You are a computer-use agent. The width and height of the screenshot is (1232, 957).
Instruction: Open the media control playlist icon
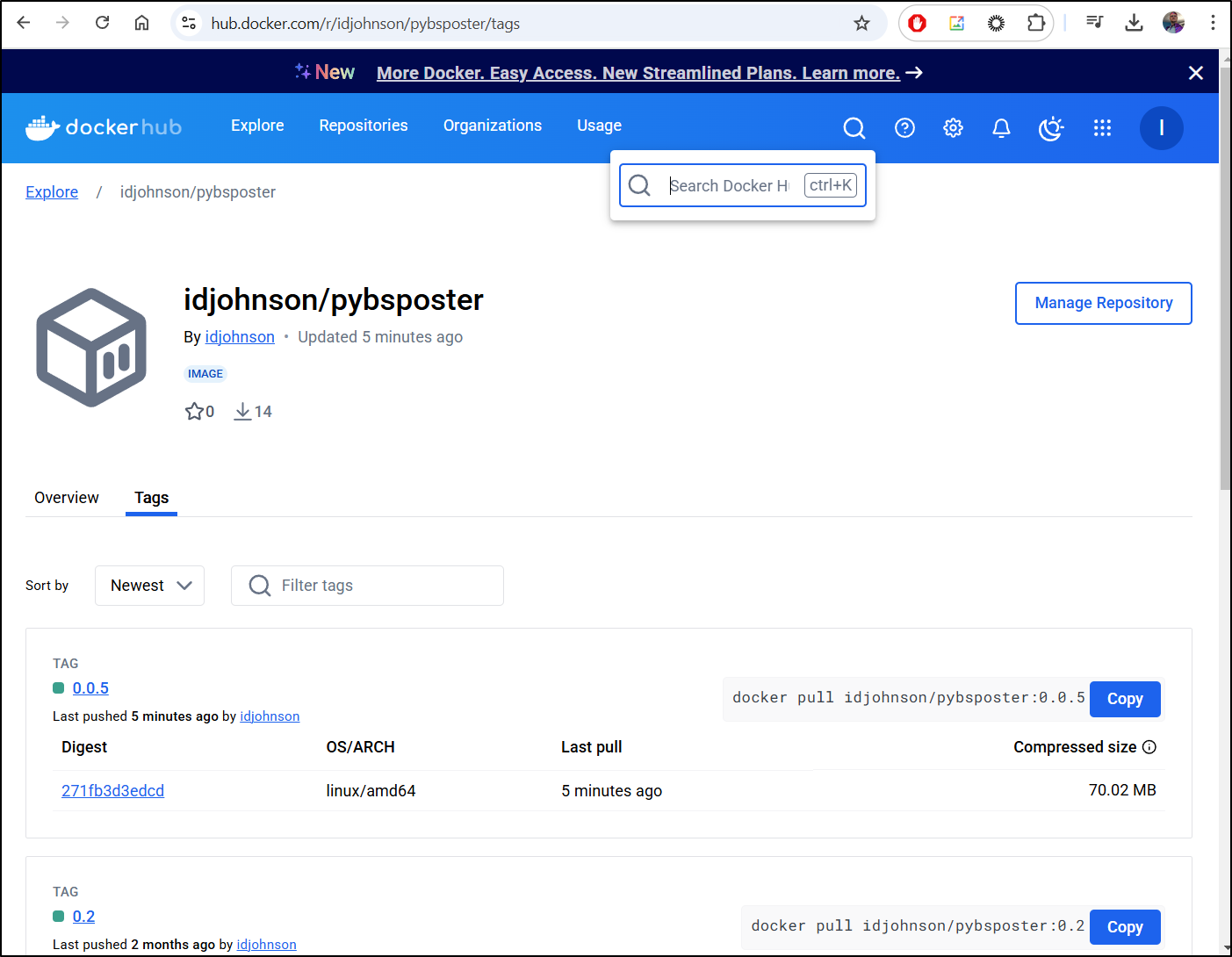pos(1094,23)
